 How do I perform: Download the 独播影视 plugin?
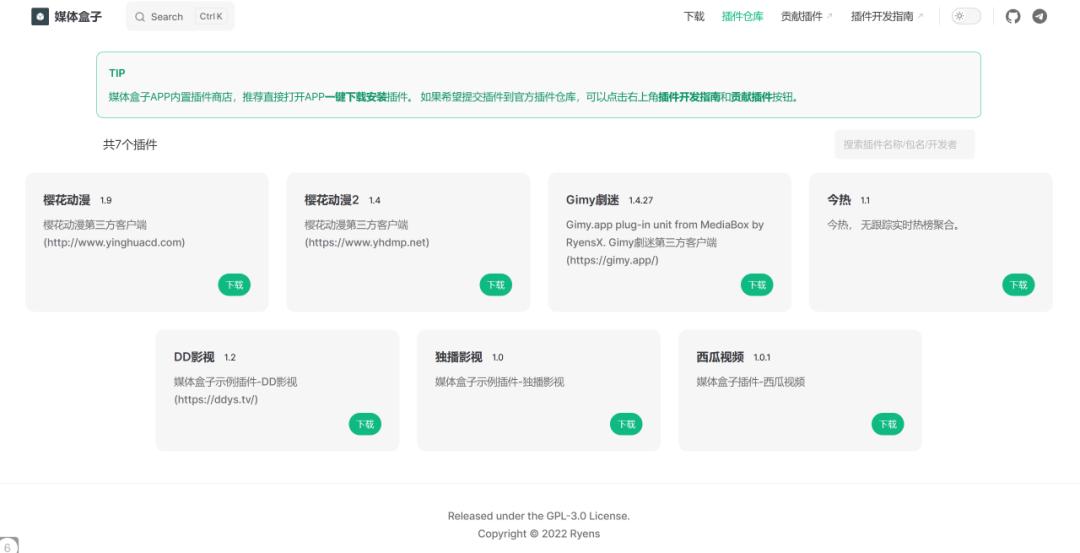tap(626, 424)
